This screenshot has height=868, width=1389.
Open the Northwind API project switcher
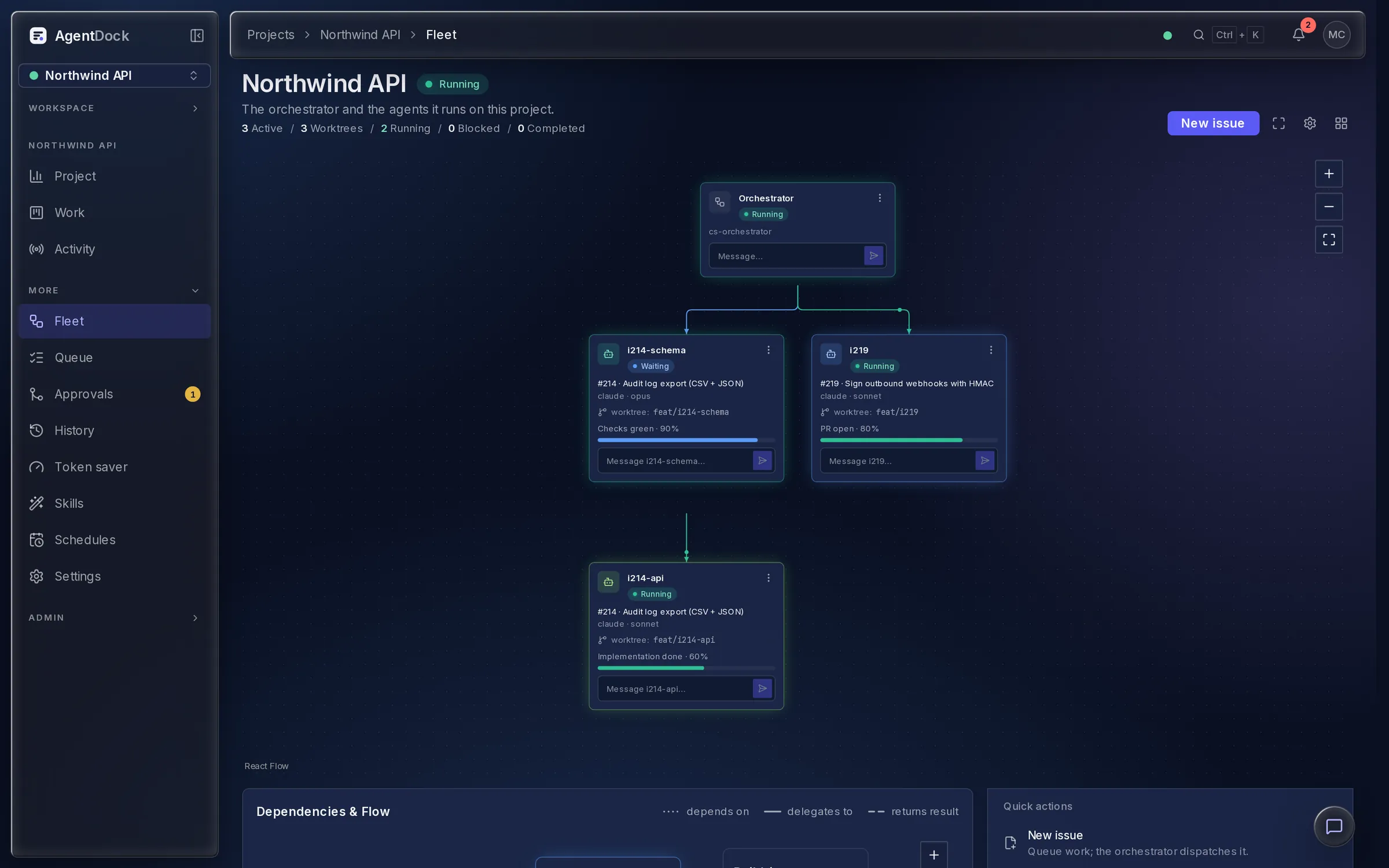pyautogui.click(x=115, y=75)
